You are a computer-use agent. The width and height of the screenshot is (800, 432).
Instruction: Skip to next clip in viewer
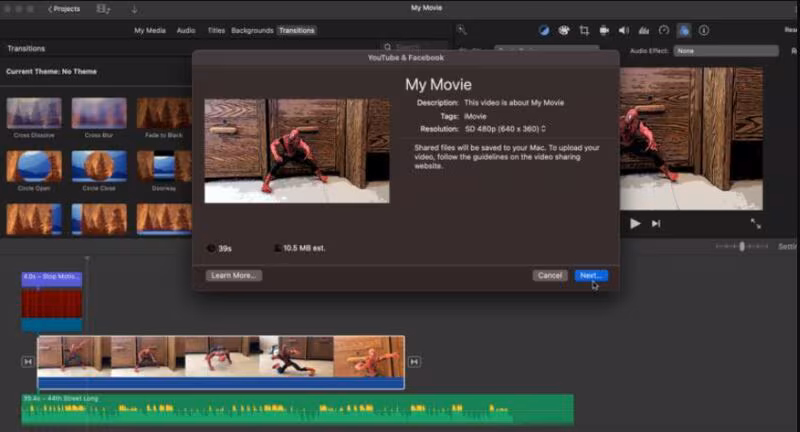(656, 223)
